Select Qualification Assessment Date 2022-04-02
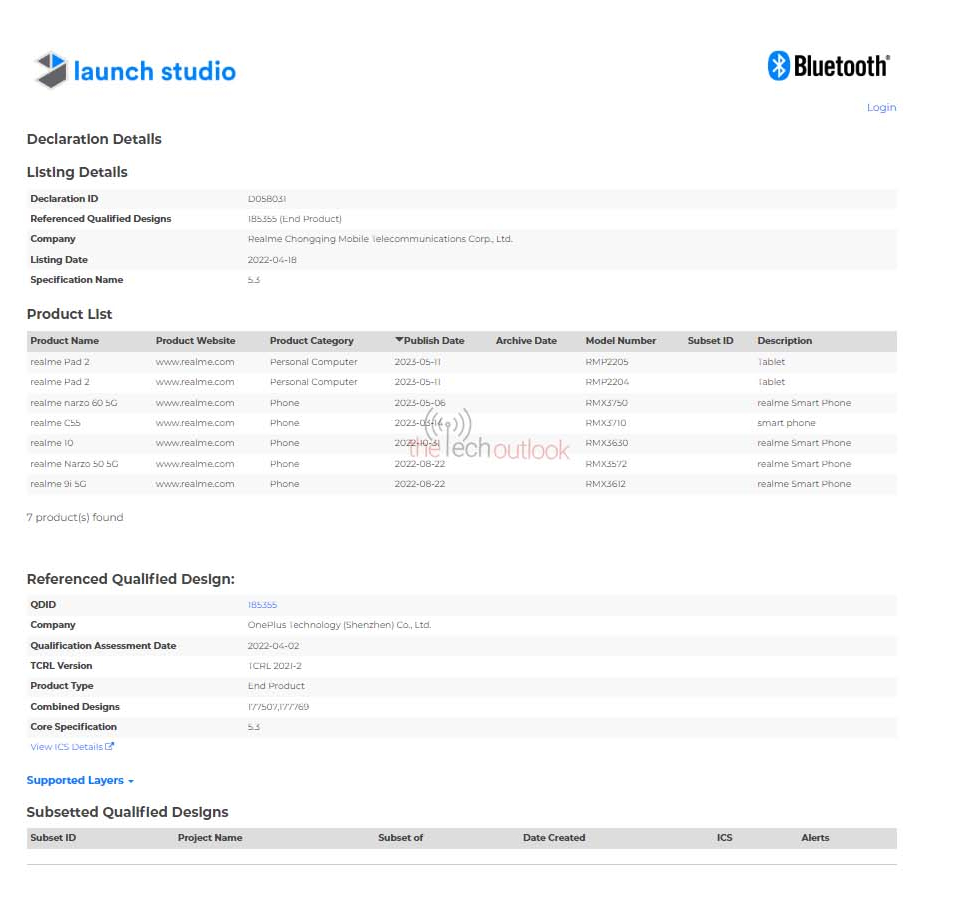 tap(274, 645)
